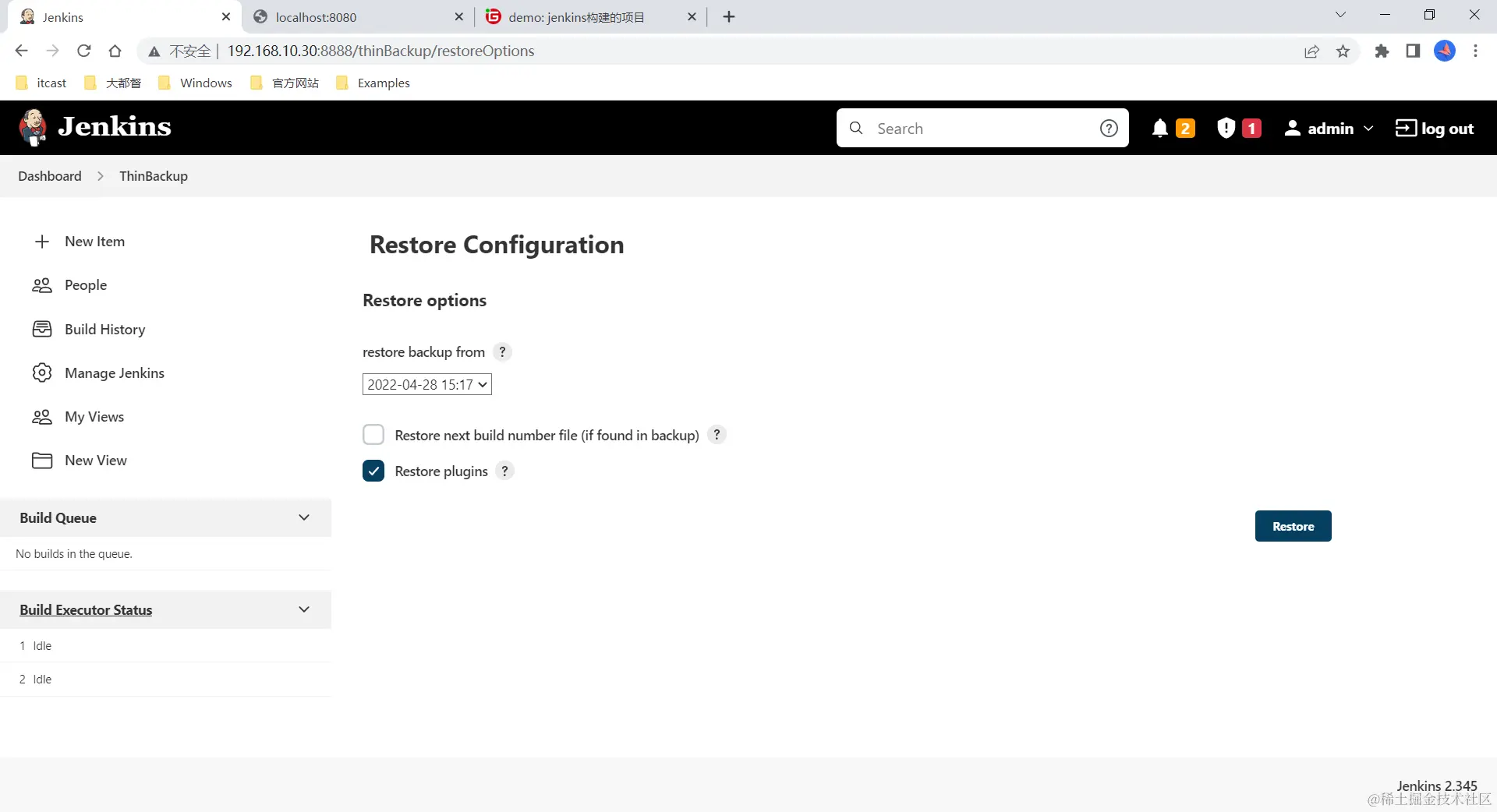Open the Examples bookmarks folder
This screenshot has width=1497, height=812.
[373, 83]
